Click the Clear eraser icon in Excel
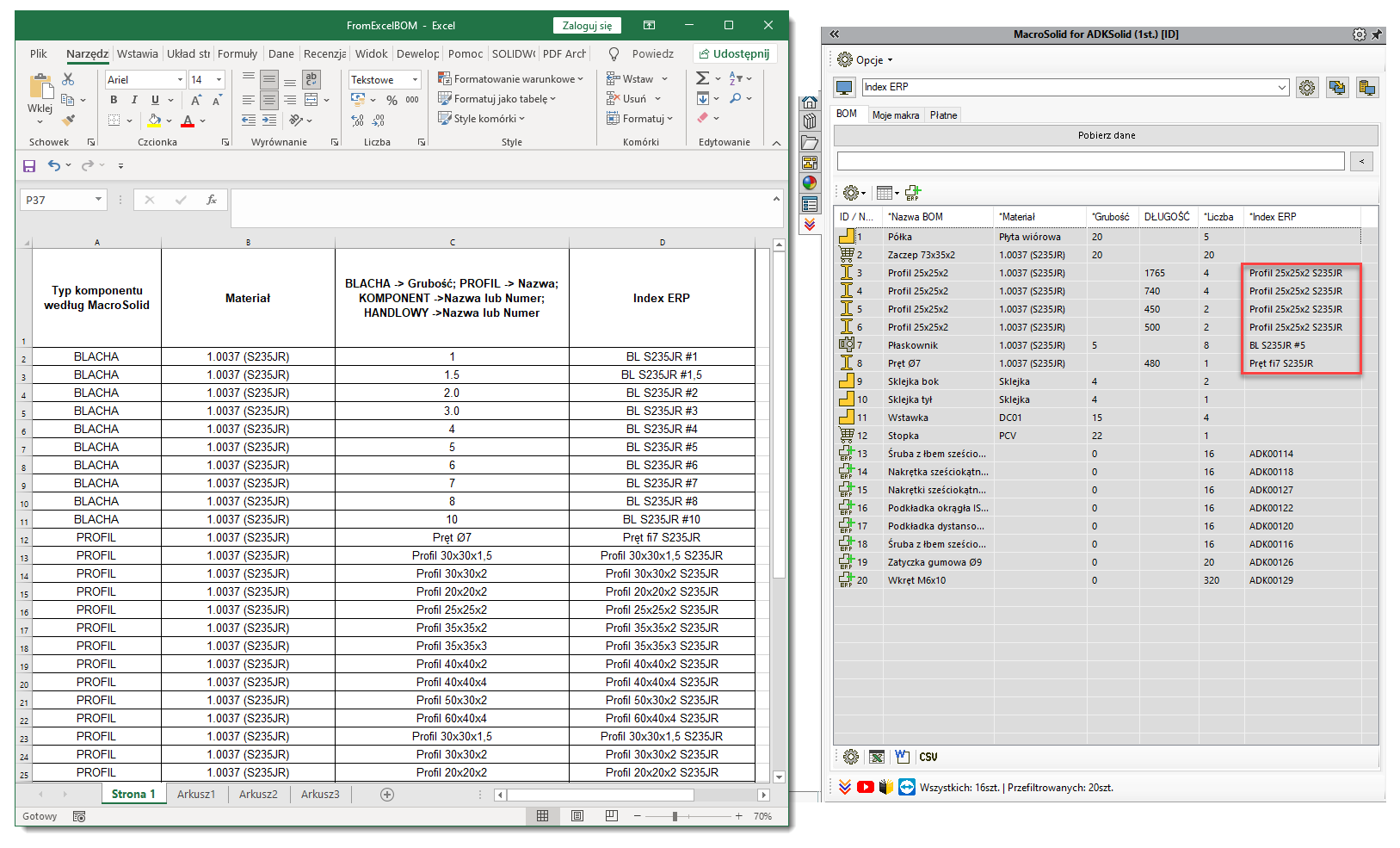This screenshot has height=848, width=1400. pos(703,118)
